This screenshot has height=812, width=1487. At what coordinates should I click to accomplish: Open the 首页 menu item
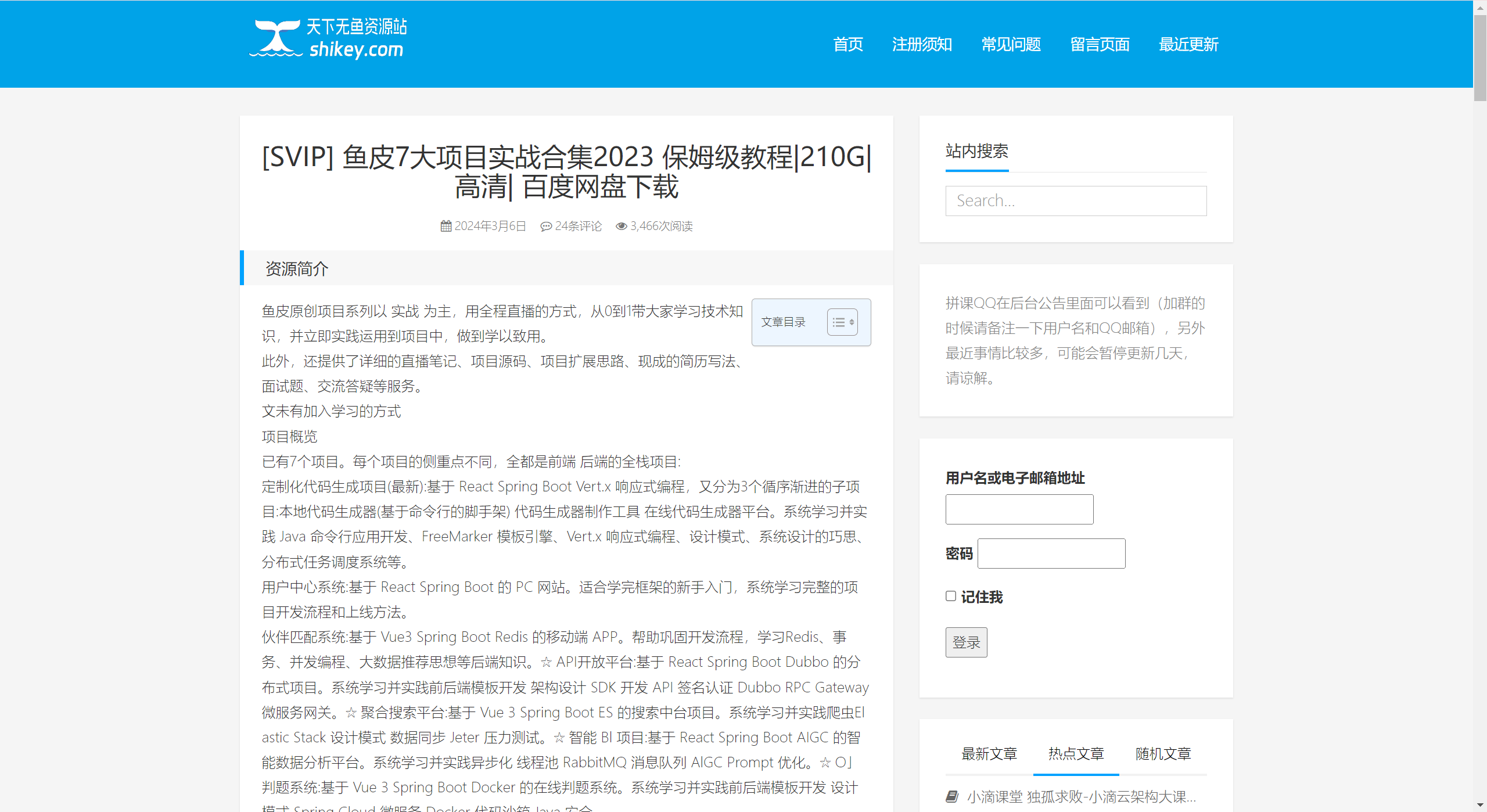tap(847, 44)
